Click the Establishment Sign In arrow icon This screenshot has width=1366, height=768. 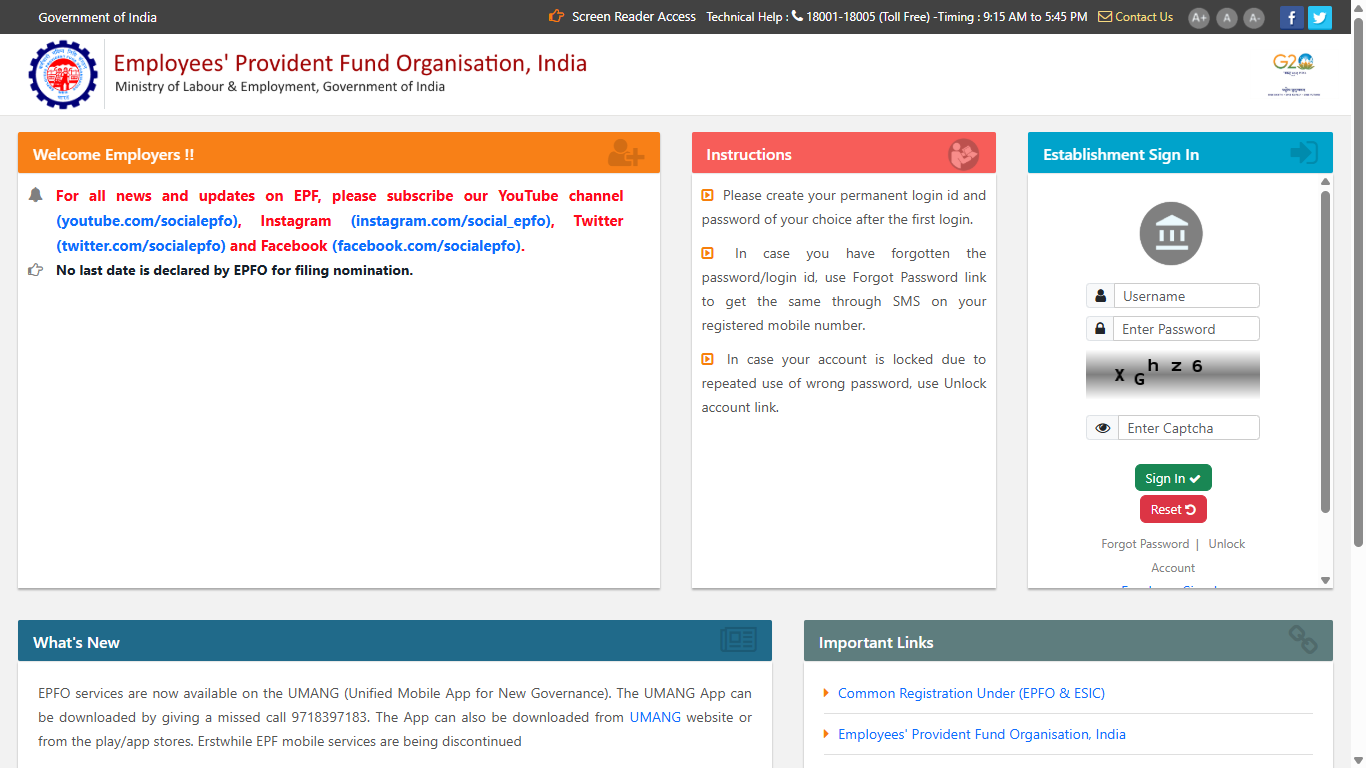pyautogui.click(x=1304, y=153)
